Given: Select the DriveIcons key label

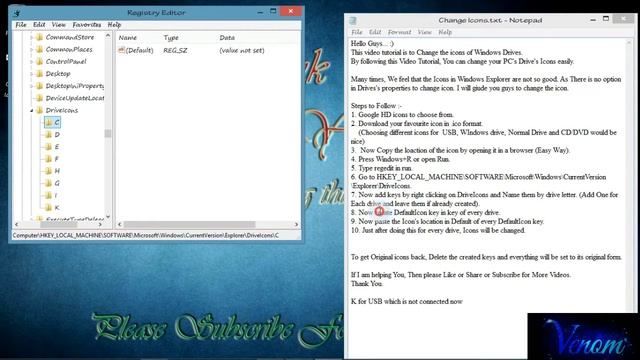Looking at the screenshot, I should (62, 110).
